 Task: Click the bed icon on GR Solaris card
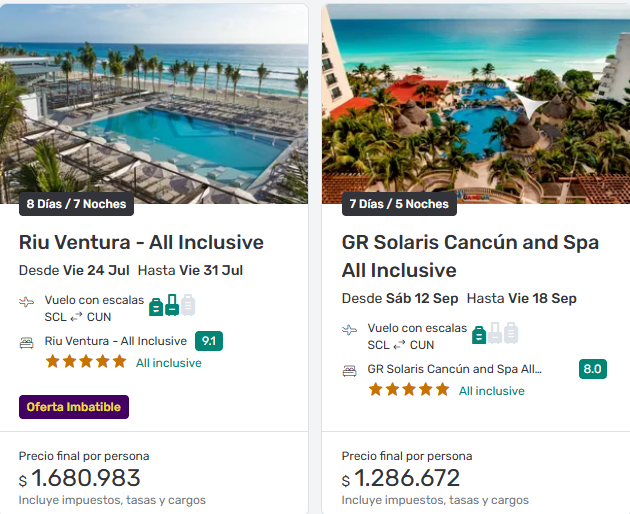(x=350, y=370)
